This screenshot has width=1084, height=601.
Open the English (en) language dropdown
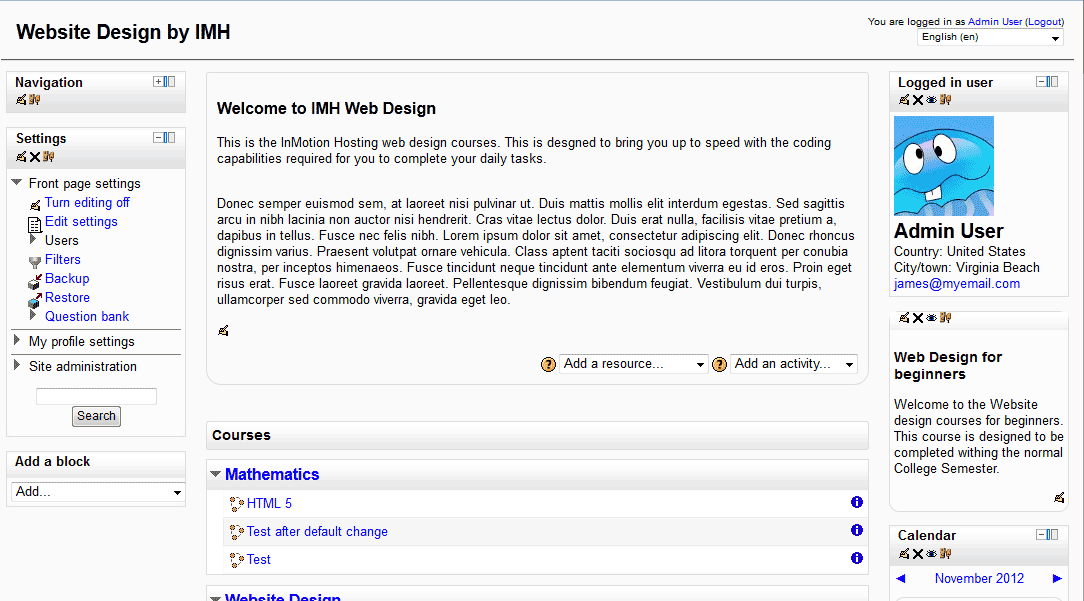coord(990,38)
